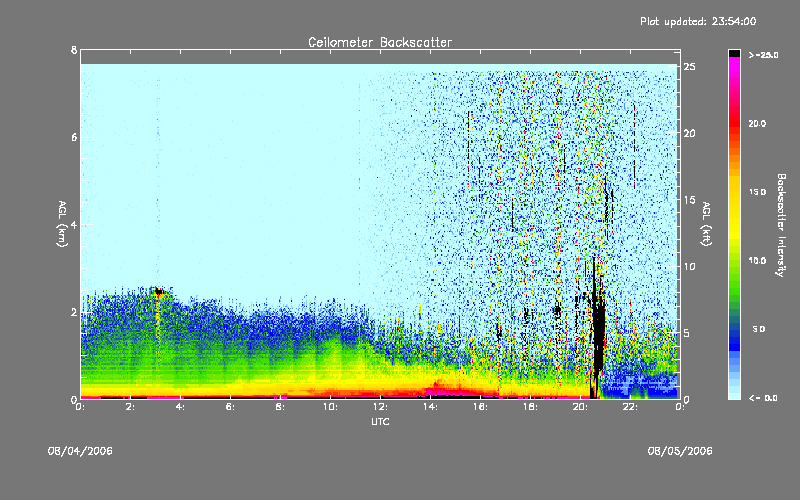Click the '18:' tick on the UTC axis

pos(530,407)
